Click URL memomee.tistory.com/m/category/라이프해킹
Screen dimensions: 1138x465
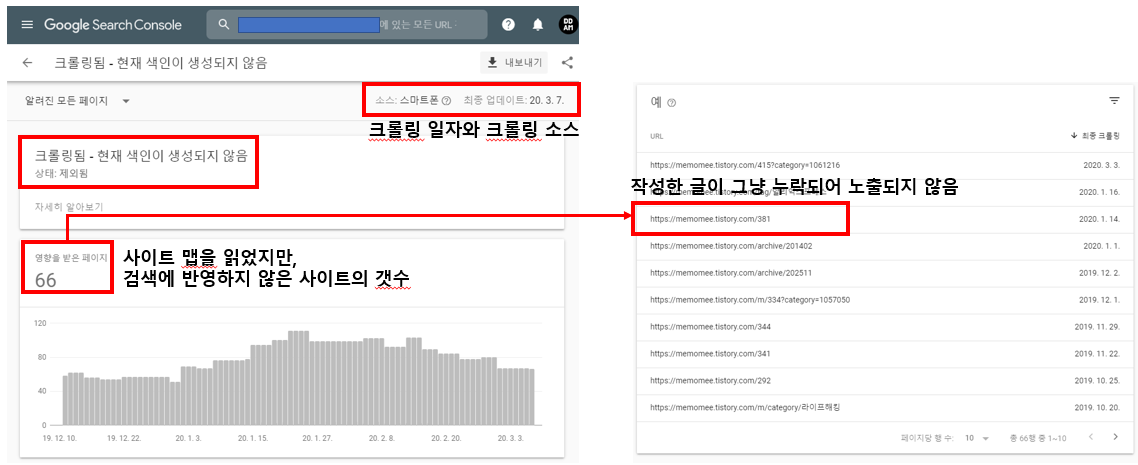click(x=745, y=407)
